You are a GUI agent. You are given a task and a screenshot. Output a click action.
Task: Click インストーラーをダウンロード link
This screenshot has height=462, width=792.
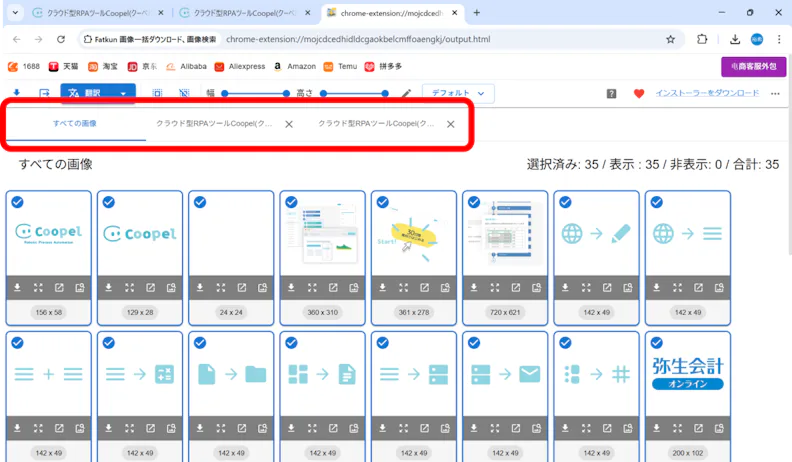click(707, 93)
